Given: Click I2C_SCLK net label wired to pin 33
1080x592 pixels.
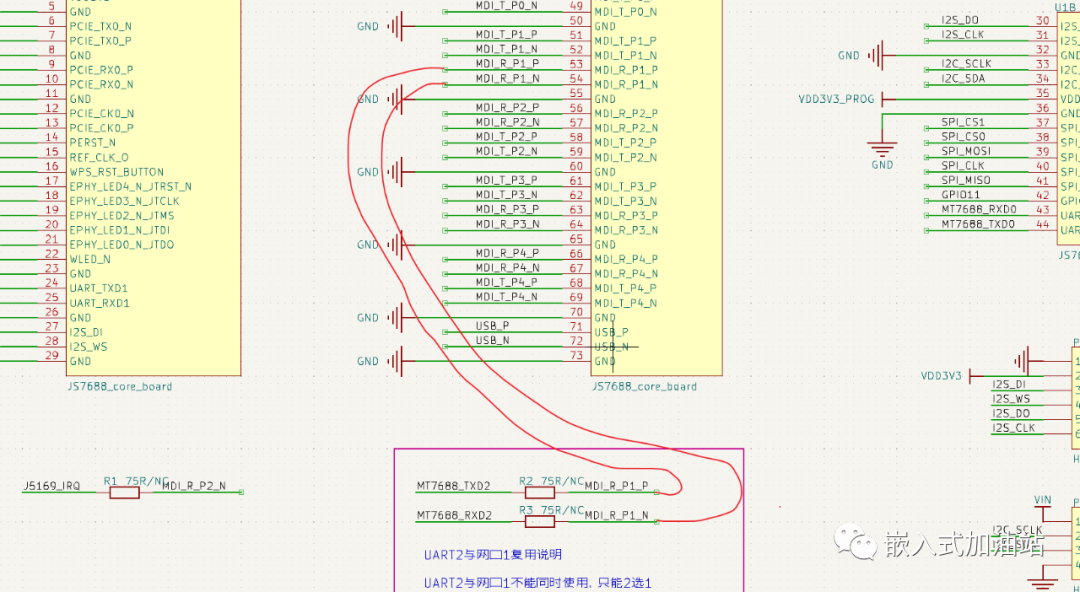Looking at the screenshot, I should tap(966, 64).
